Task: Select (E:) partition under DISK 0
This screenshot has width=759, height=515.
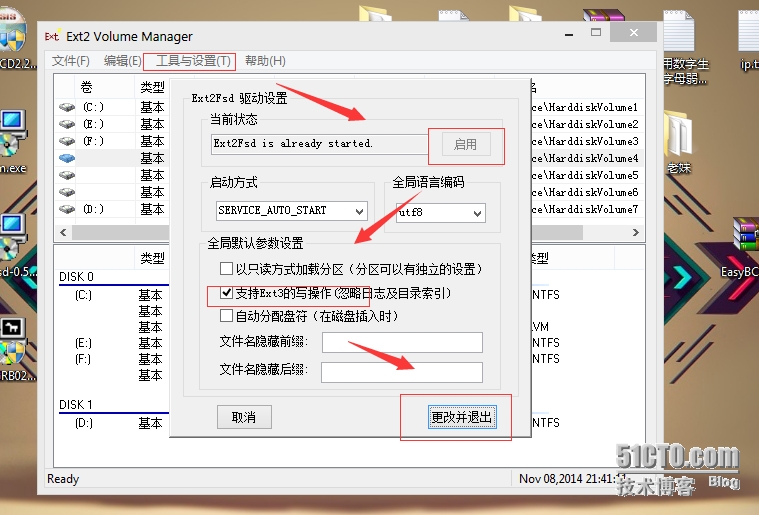Action: point(83,343)
